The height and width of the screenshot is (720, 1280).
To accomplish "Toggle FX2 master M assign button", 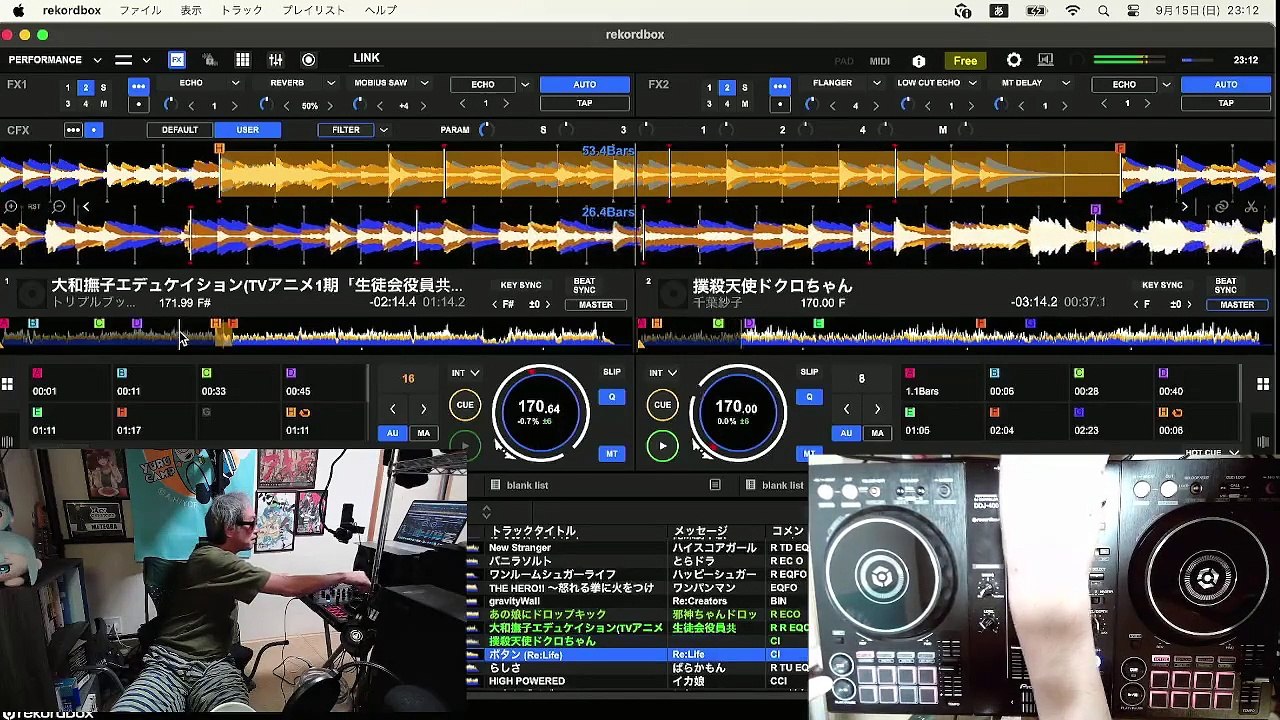I will click(745, 104).
